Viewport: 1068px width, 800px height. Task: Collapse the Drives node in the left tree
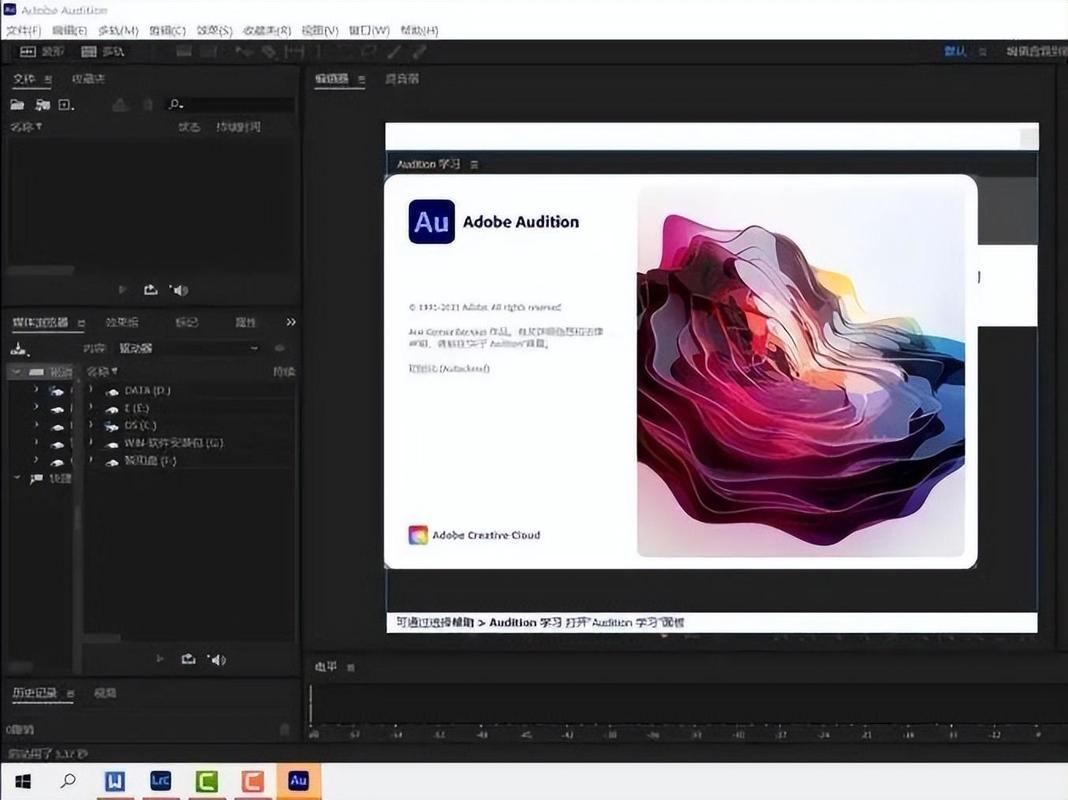16,372
